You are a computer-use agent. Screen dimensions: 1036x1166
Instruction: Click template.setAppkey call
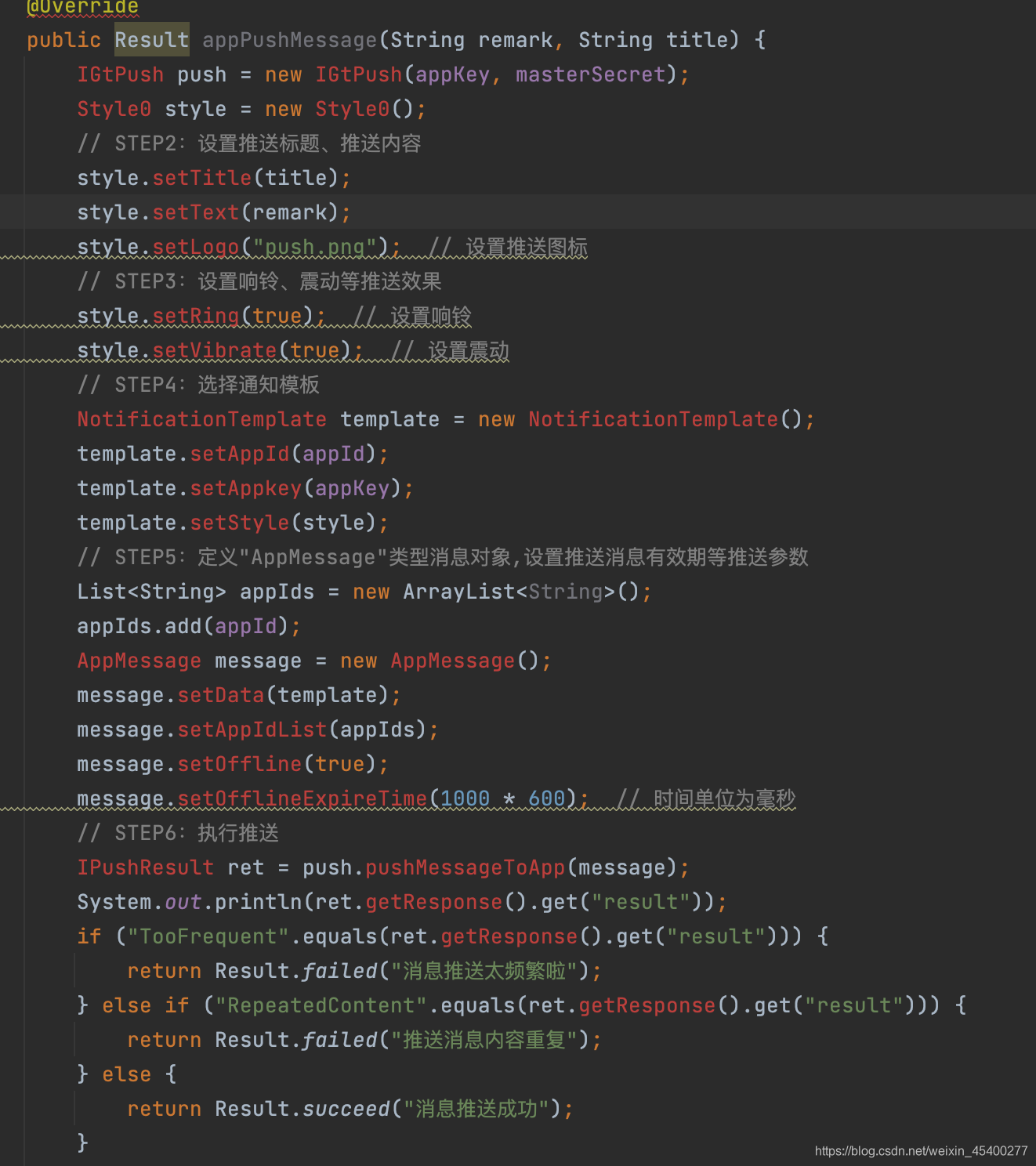pyautogui.click(x=245, y=488)
